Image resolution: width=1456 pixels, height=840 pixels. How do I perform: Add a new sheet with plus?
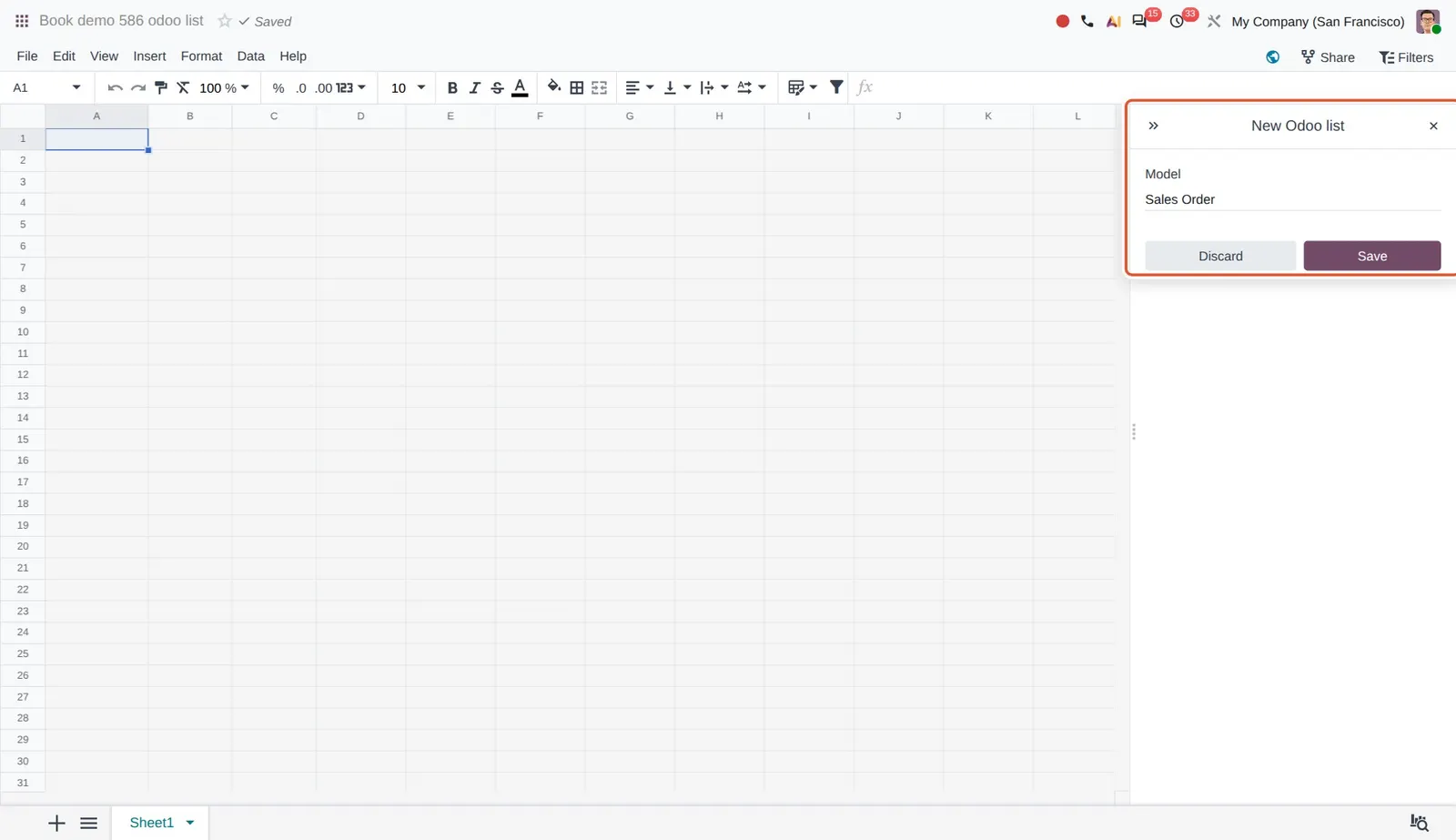click(56, 823)
